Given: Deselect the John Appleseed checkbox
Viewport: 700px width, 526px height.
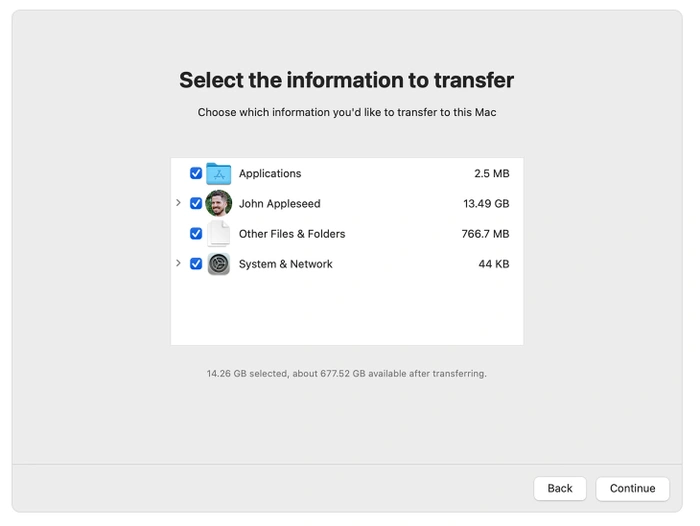Looking at the screenshot, I should coord(196,203).
